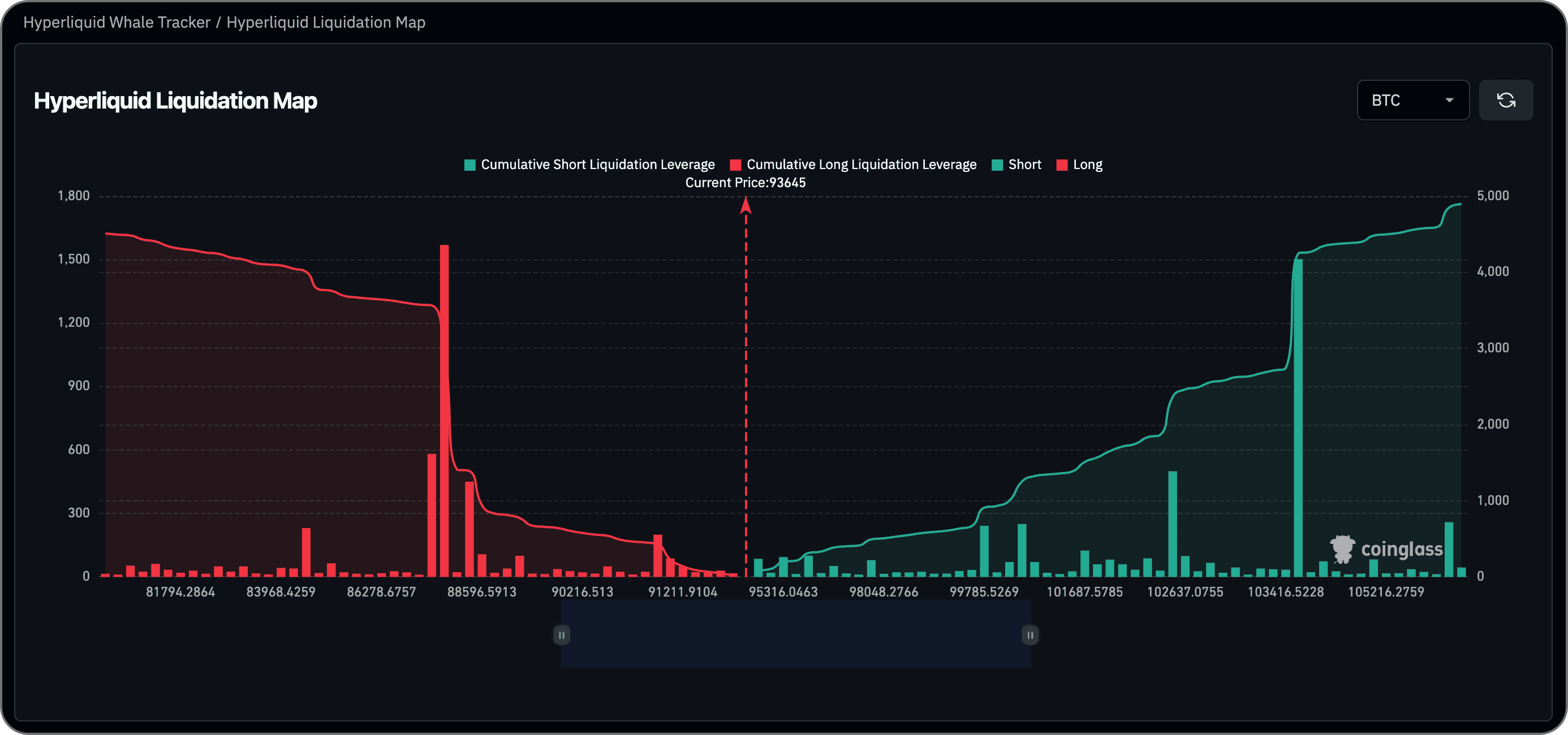Click the Hyperliquid Liquidation Map heading
The image size is (1568, 735).
(175, 101)
